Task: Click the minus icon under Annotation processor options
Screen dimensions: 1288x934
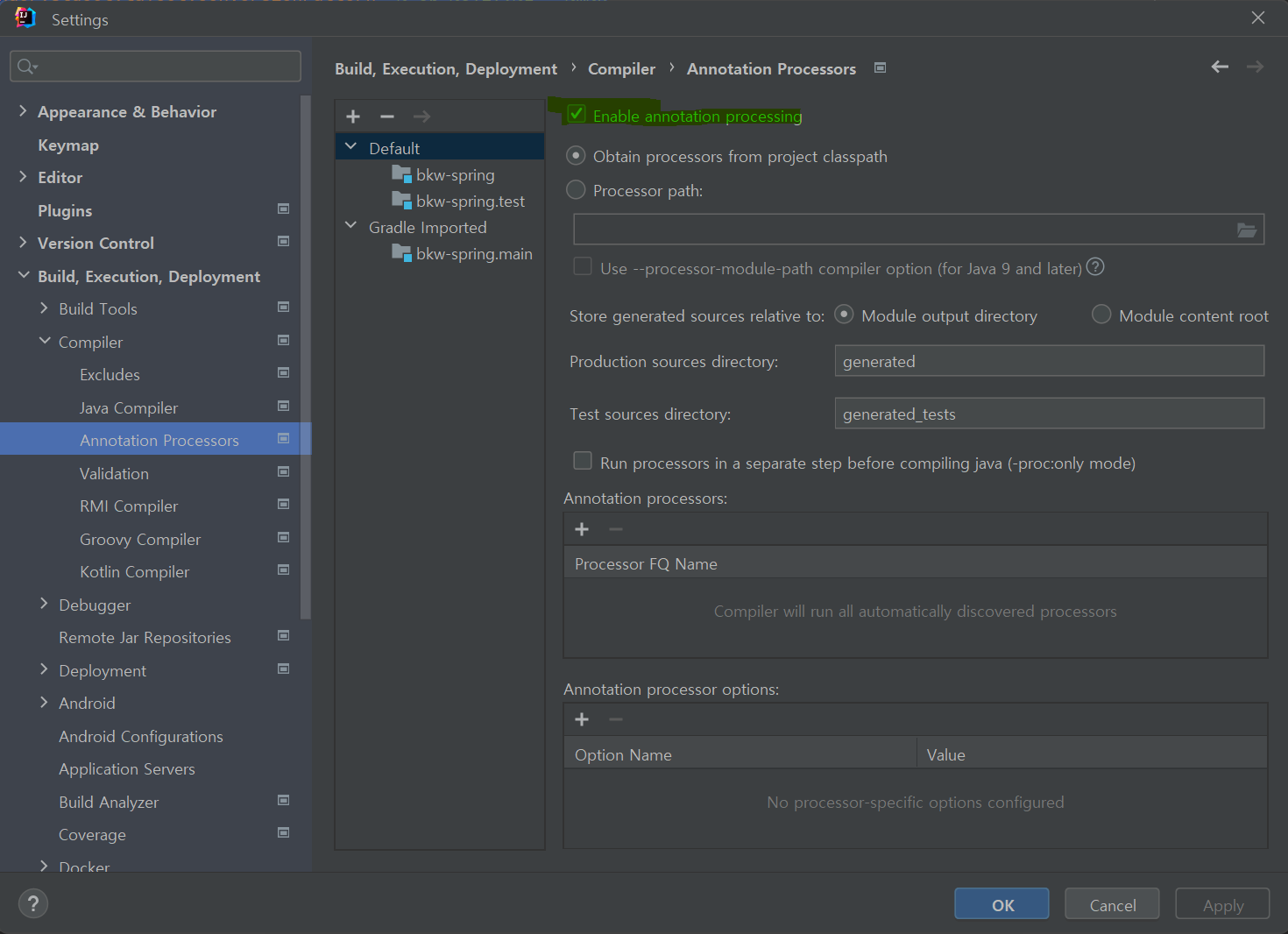Action: [616, 719]
